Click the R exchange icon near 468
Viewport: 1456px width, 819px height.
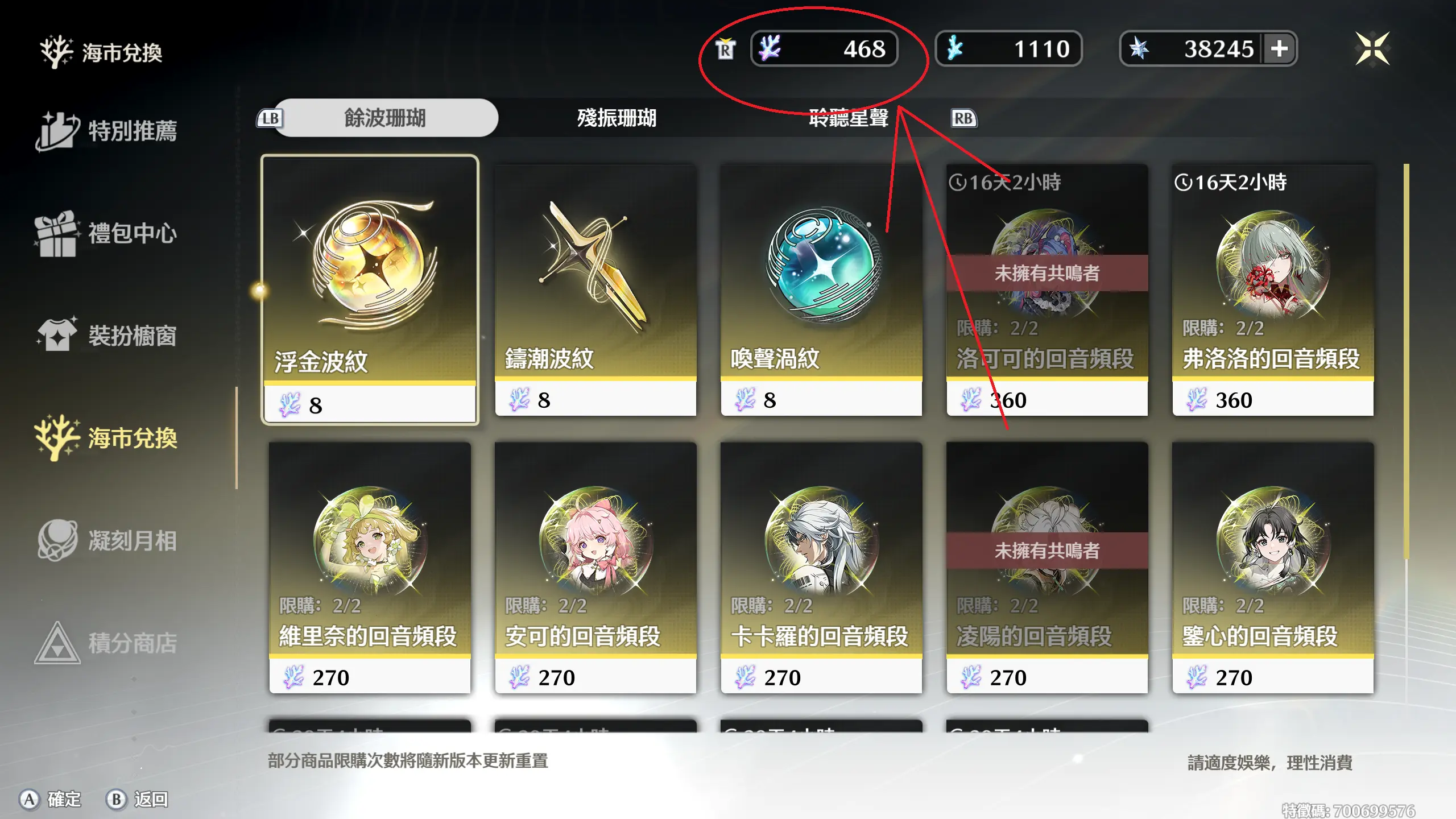coord(725,49)
